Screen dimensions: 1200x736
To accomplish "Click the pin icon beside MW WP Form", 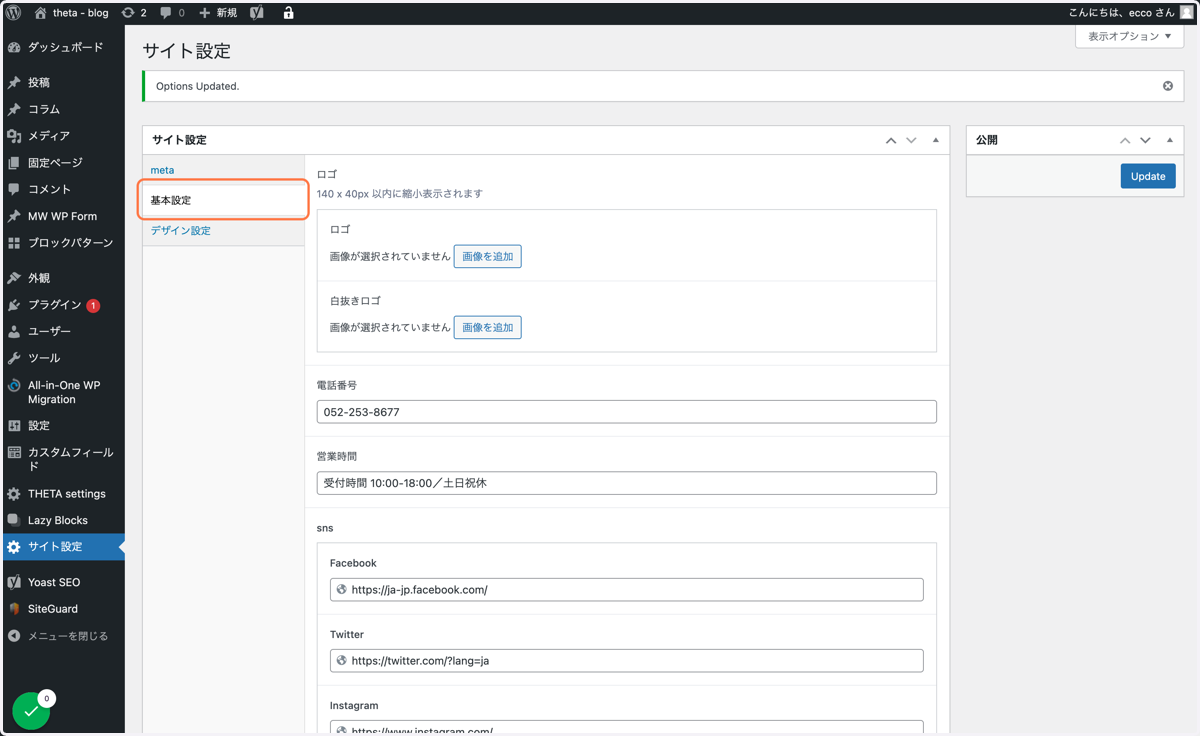I will pyautogui.click(x=14, y=216).
